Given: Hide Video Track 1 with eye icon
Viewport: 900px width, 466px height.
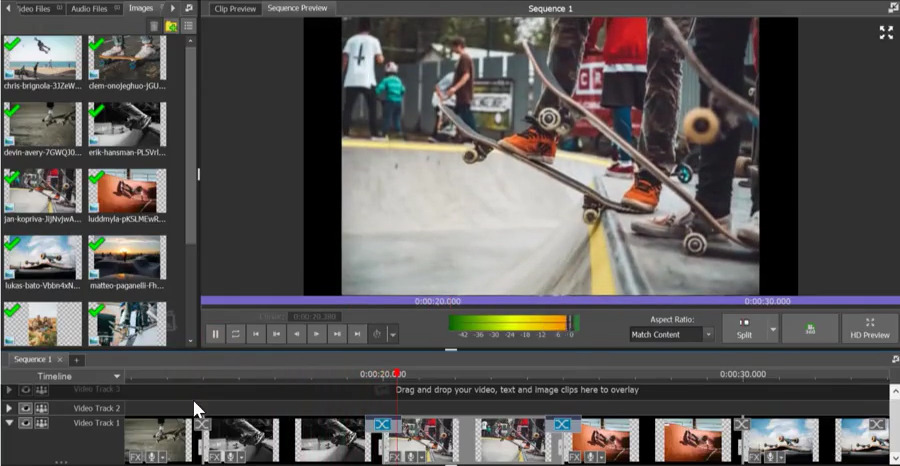Looking at the screenshot, I should click(26, 423).
